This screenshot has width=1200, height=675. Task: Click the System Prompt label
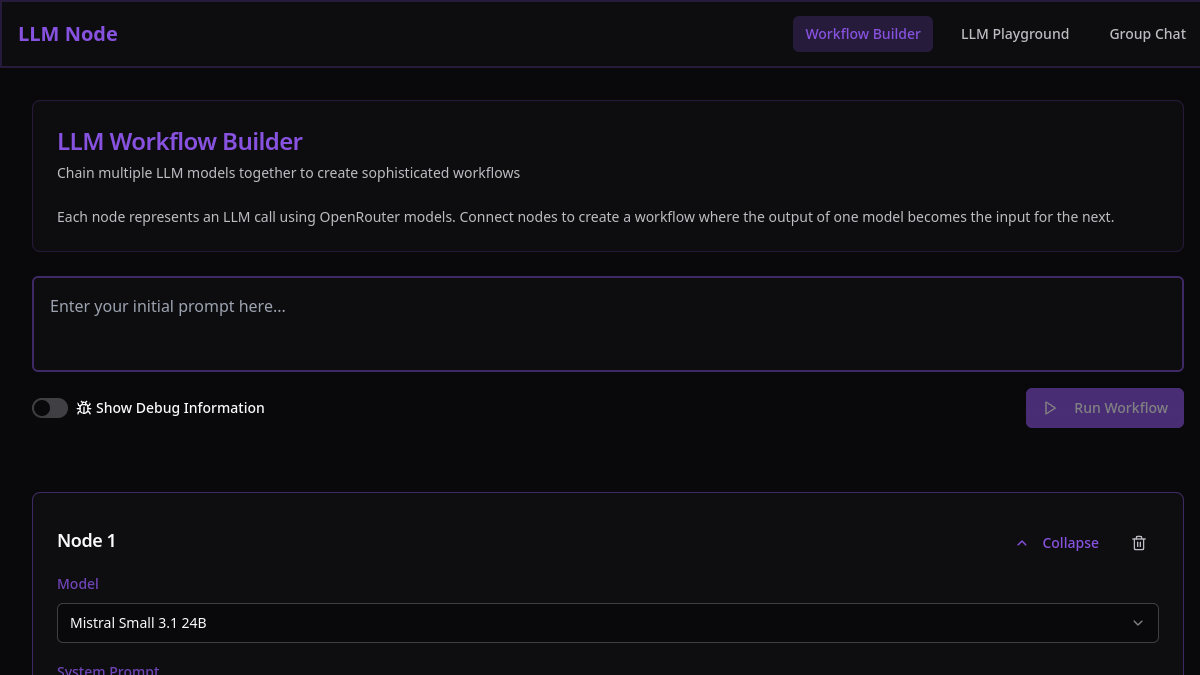point(108,670)
